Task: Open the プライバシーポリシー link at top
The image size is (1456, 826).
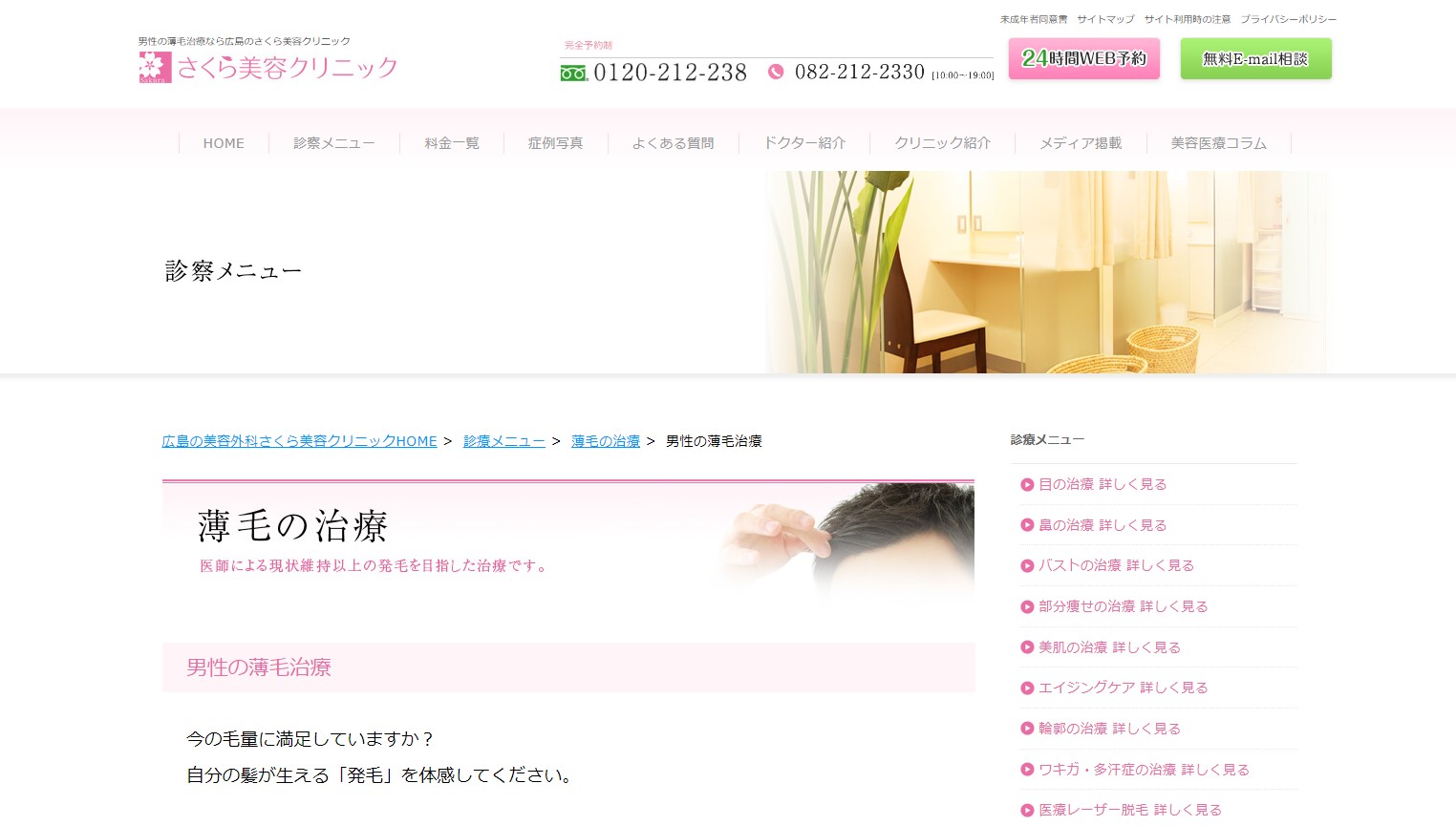Action: [1288, 19]
